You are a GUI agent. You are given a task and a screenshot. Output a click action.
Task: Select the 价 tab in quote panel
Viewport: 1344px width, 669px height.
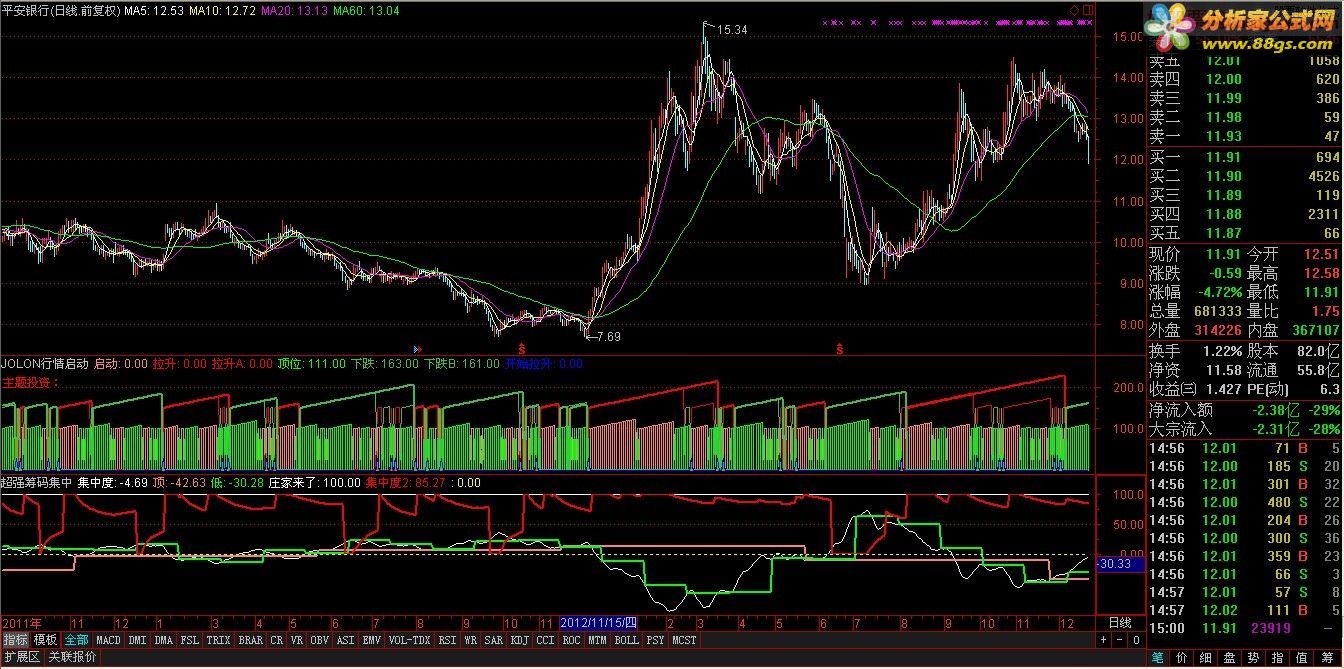[x=1182, y=658]
